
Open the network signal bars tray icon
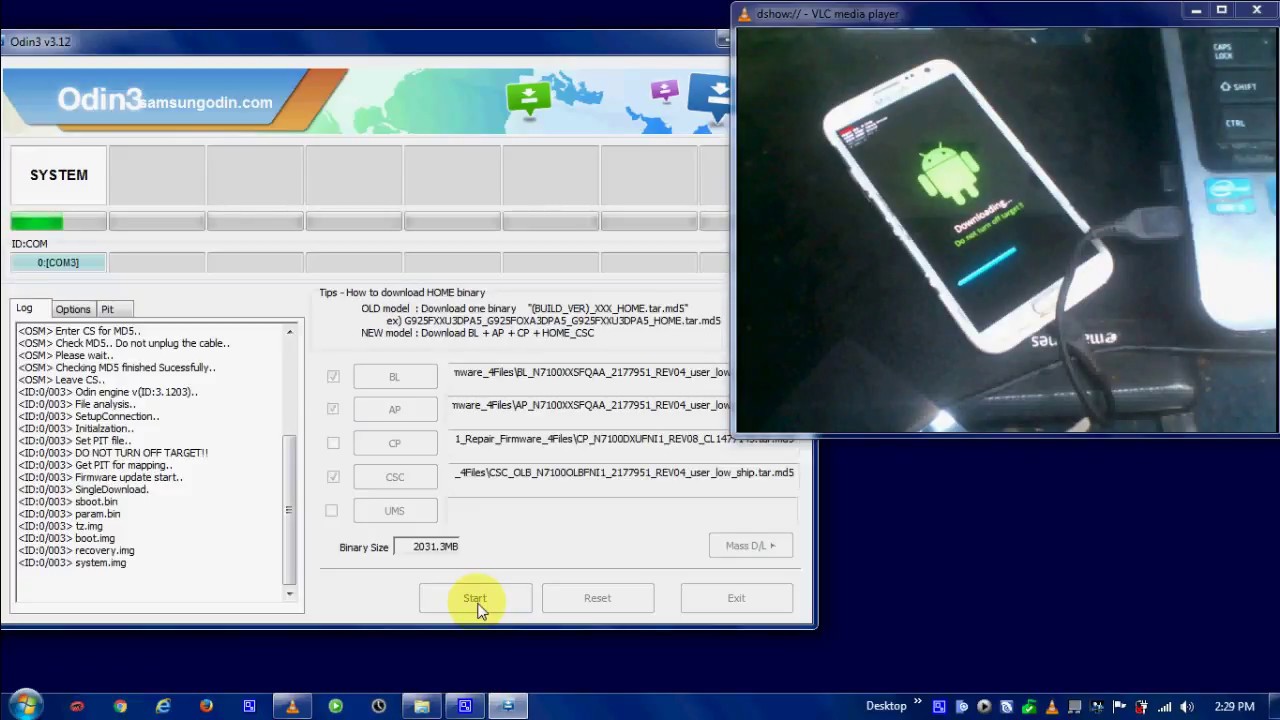(1165, 706)
